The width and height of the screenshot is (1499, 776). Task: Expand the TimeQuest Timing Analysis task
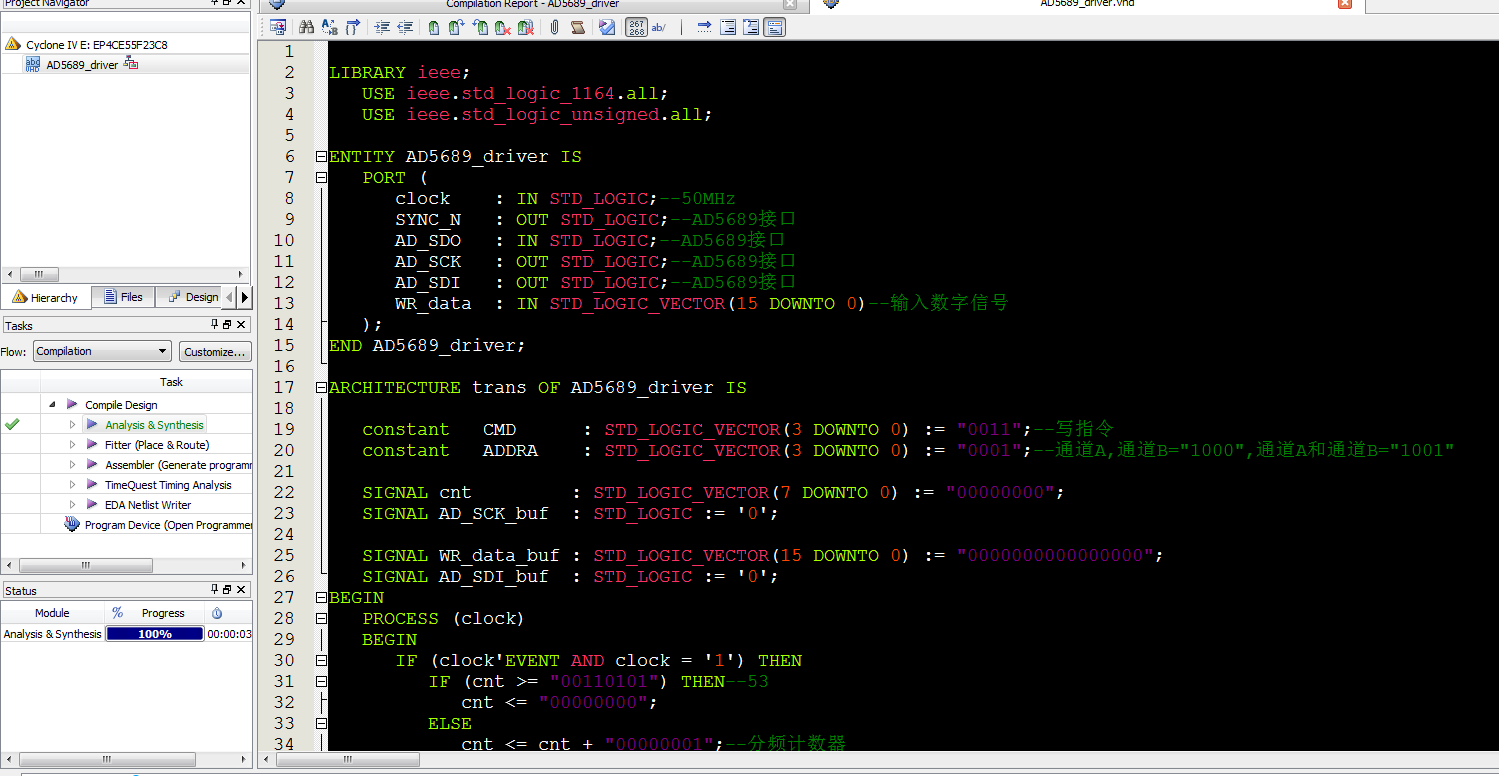tap(72, 485)
